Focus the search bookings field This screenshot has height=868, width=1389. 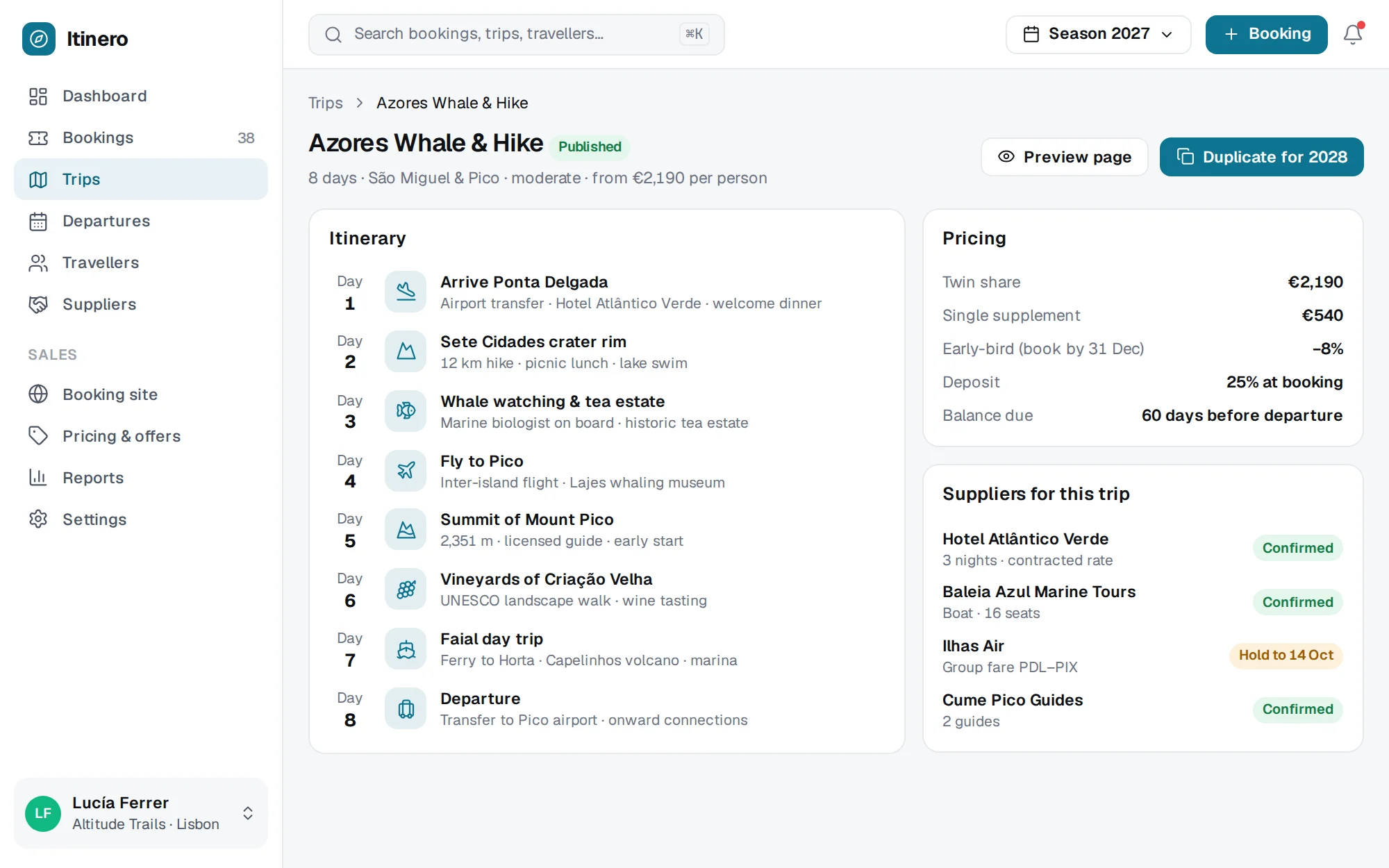pyautogui.click(x=516, y=34)
